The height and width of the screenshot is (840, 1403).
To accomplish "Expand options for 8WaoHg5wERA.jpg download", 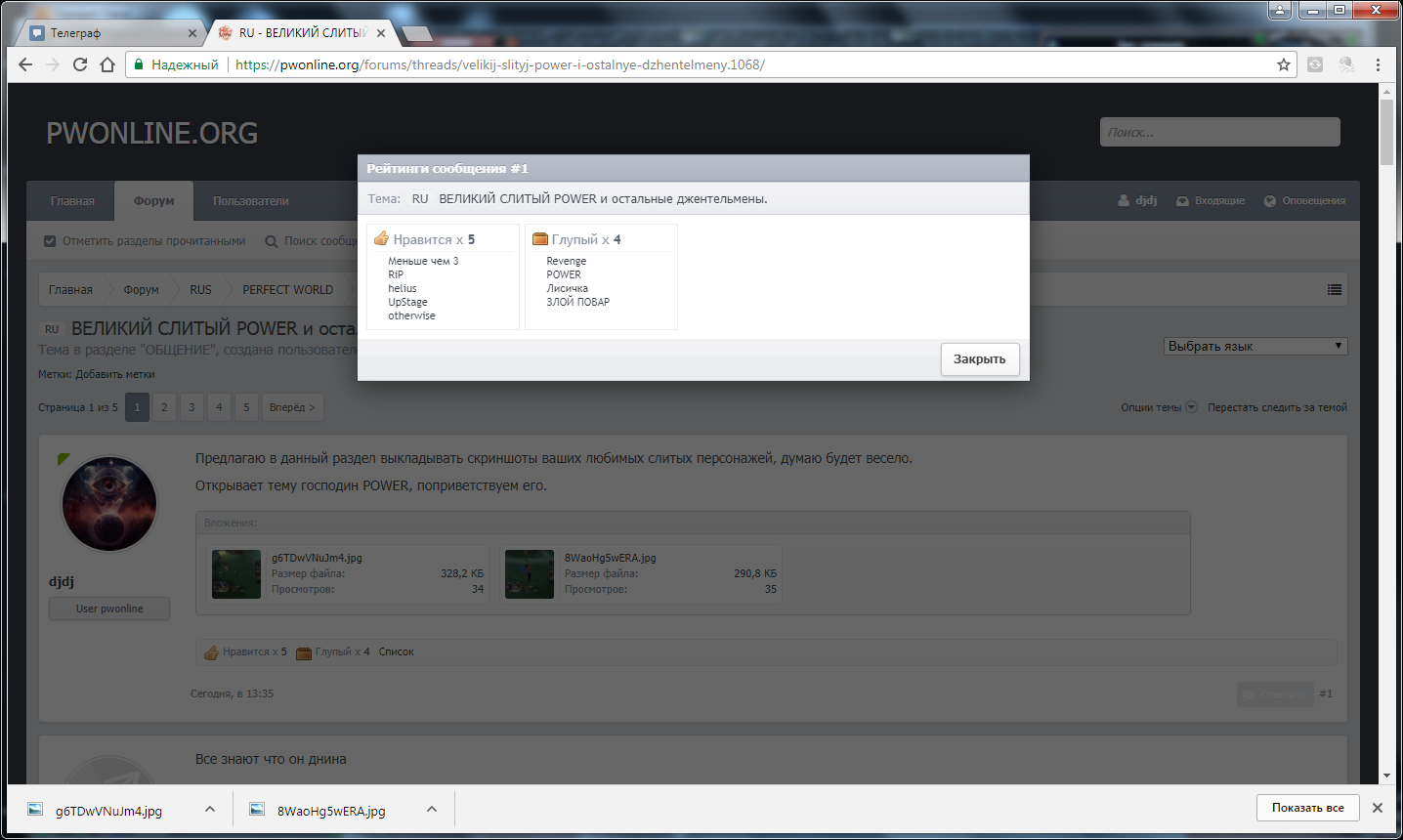I will (432, 809).
